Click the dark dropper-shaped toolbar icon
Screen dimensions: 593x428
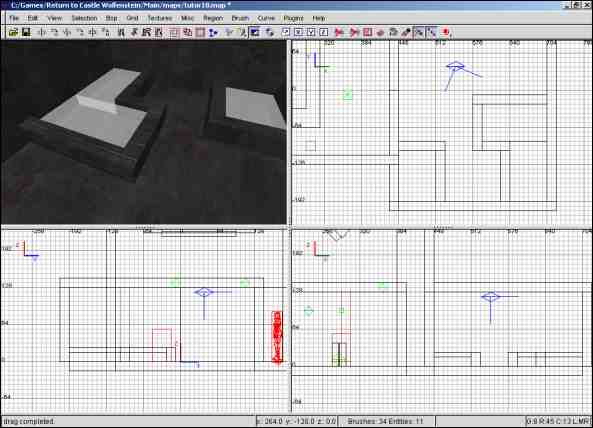(x=406, y=33)
